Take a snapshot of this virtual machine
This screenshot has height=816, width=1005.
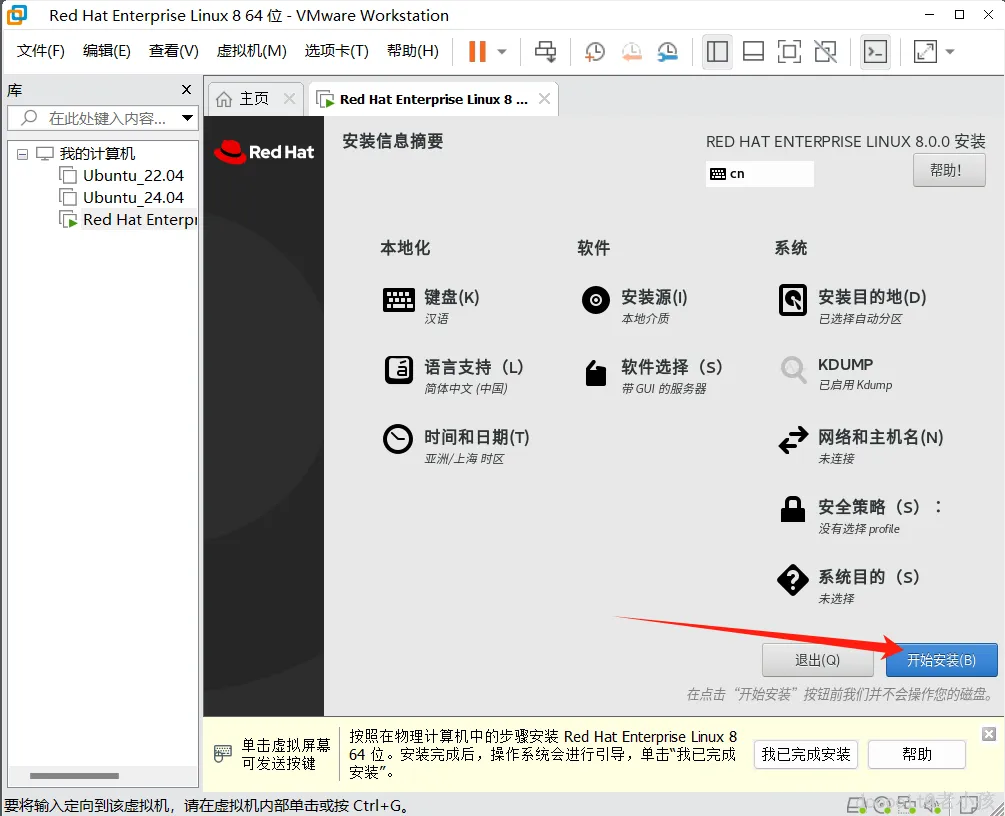pyautogui.click(x=594, y=51)
